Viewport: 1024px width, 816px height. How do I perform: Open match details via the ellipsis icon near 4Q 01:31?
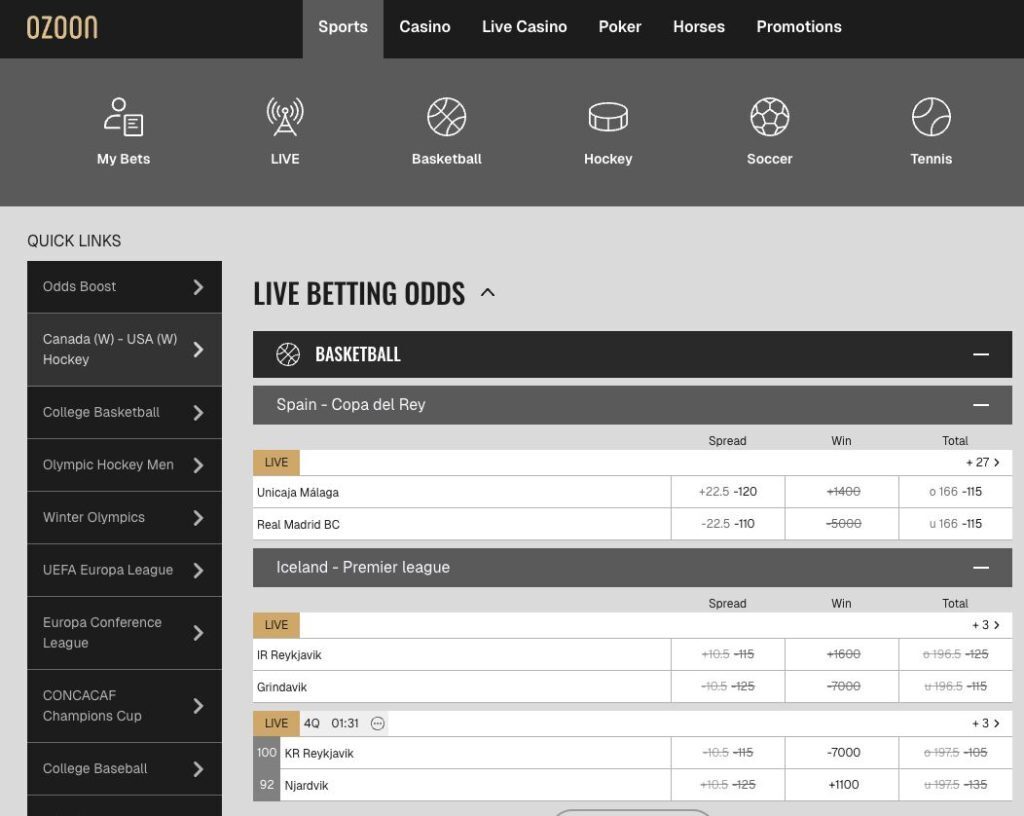coord(376,723)
